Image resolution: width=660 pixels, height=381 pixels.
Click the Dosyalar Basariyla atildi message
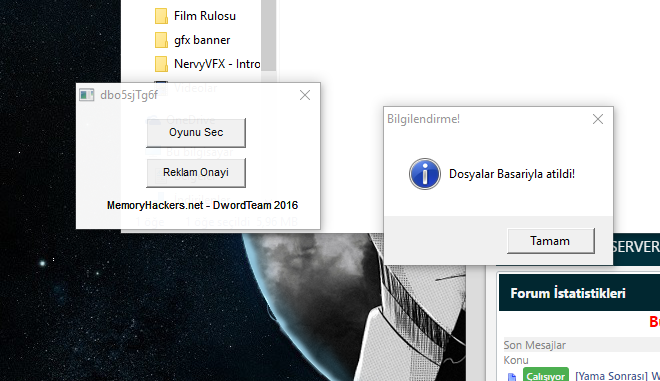click(x=512, y=174)
